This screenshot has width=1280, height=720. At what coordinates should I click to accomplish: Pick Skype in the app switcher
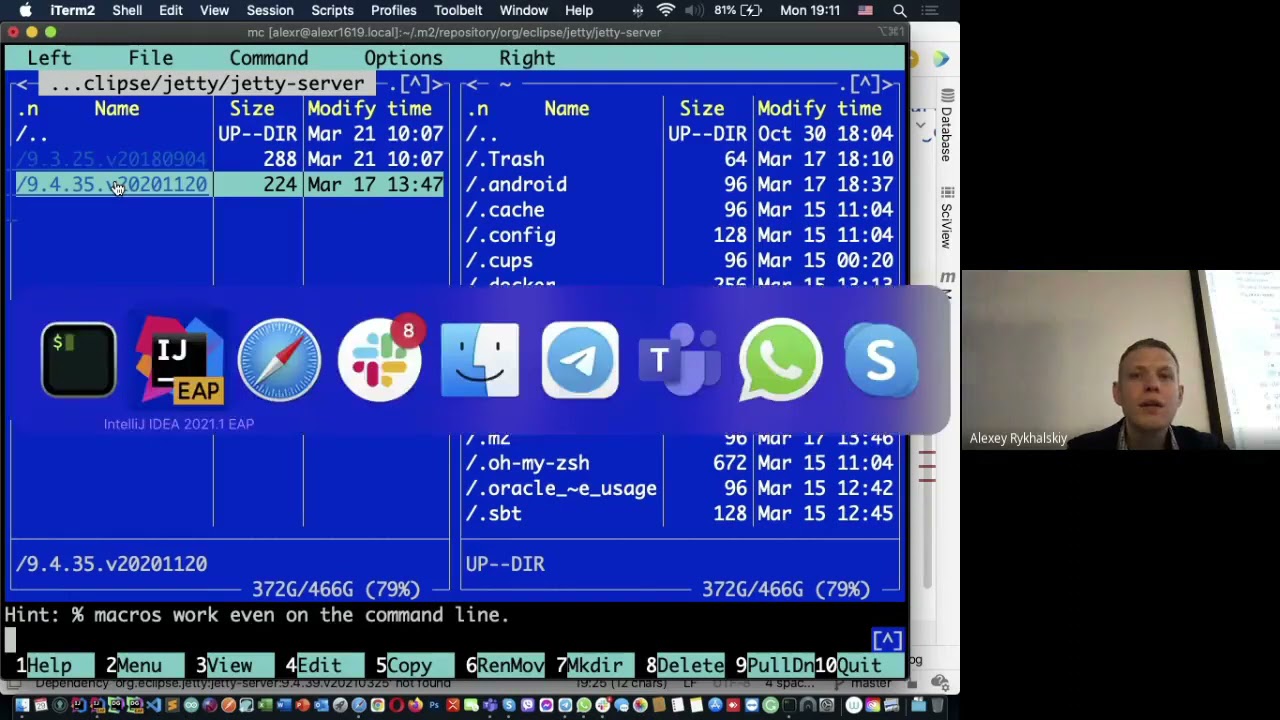click(881, 360)
